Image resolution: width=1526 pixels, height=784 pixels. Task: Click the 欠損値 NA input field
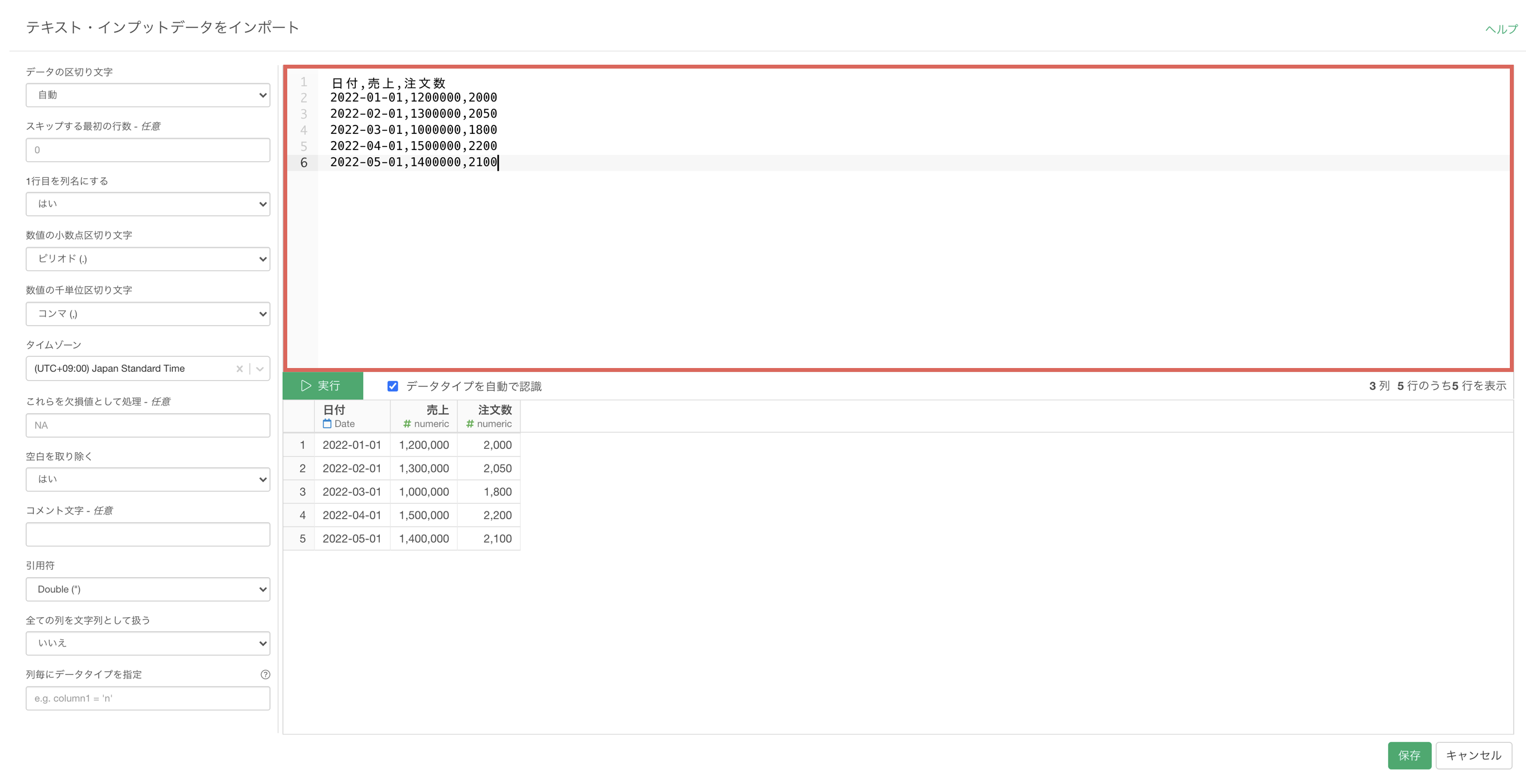point(148,425)
